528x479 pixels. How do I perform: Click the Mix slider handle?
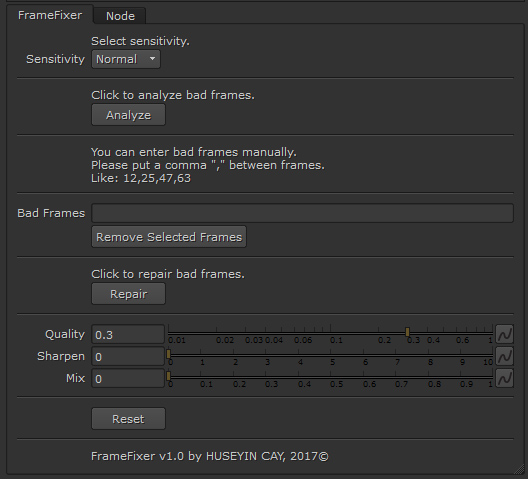coord(169,376)
